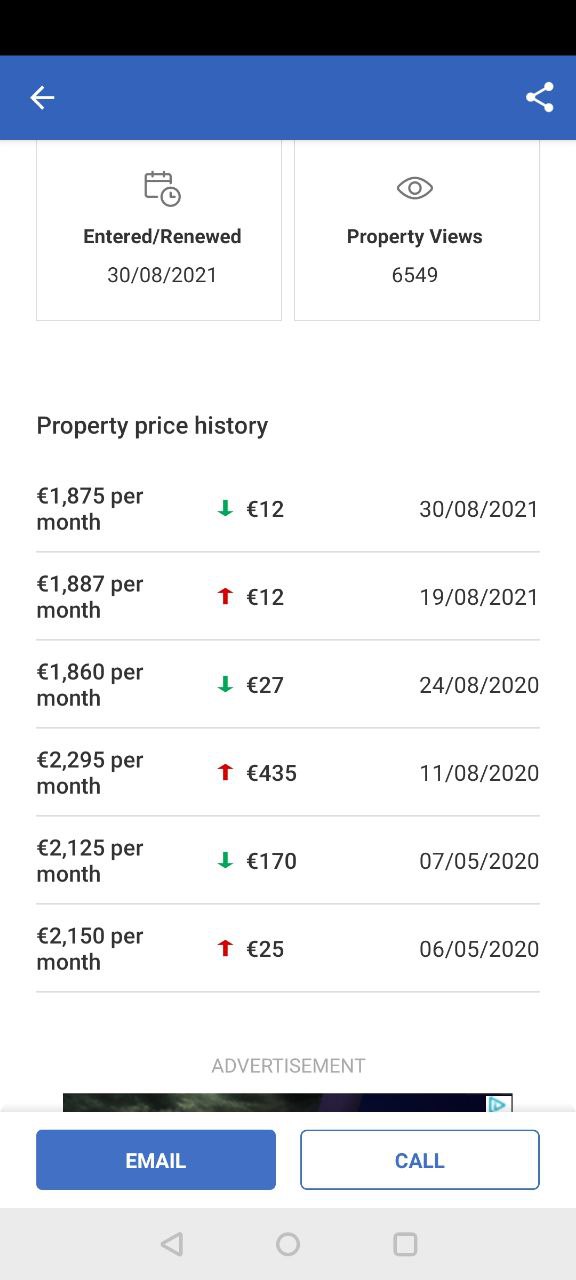The width and height of the screenshot is (576, 1280).
Task: Select the 11/08/2020 price history date
Action: [x=479, y=773]
